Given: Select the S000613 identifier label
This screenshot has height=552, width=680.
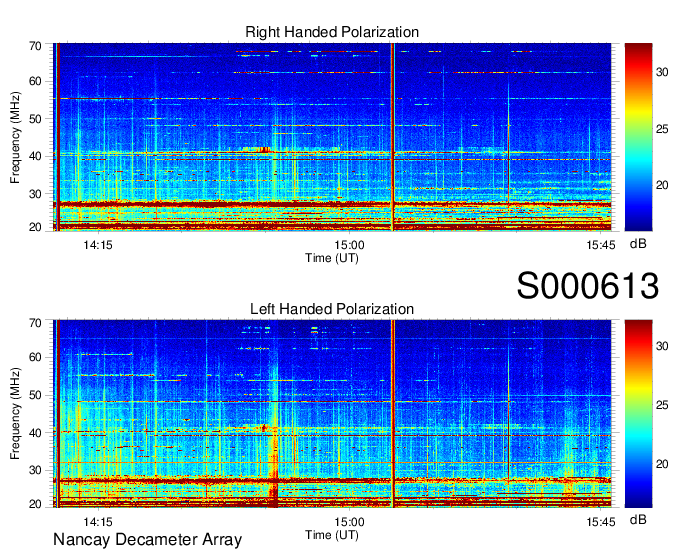Looking at the screenshot, I should pyautogui.click(x=588, y=286).
